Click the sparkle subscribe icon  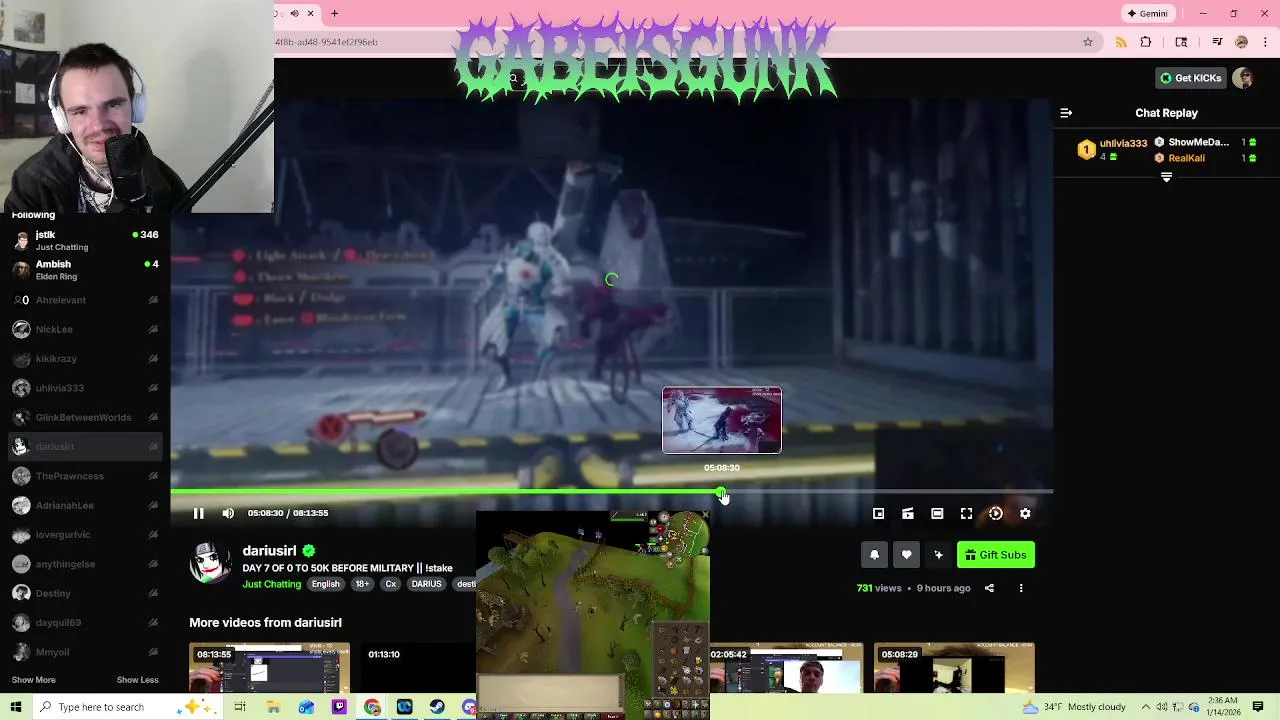coord(938,555)
